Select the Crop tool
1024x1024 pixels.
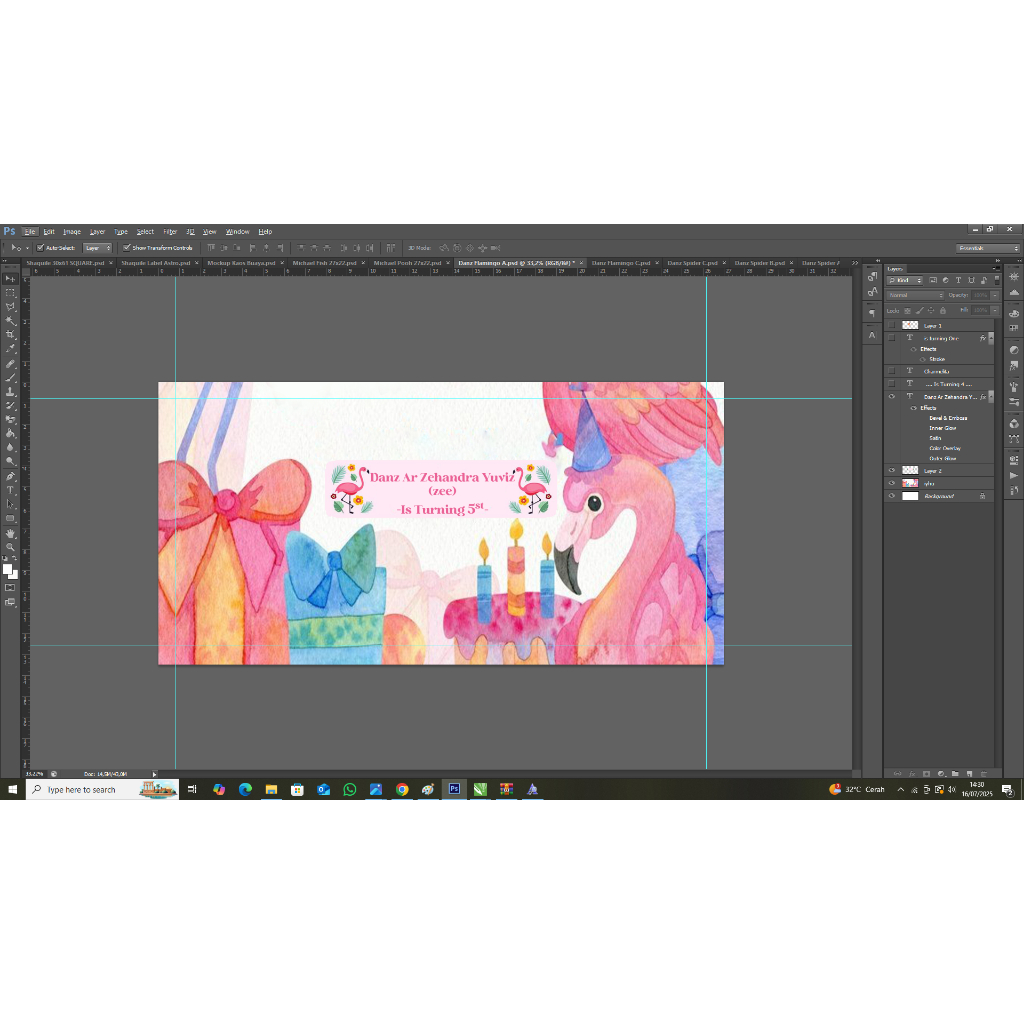click(x=10, y=335)
